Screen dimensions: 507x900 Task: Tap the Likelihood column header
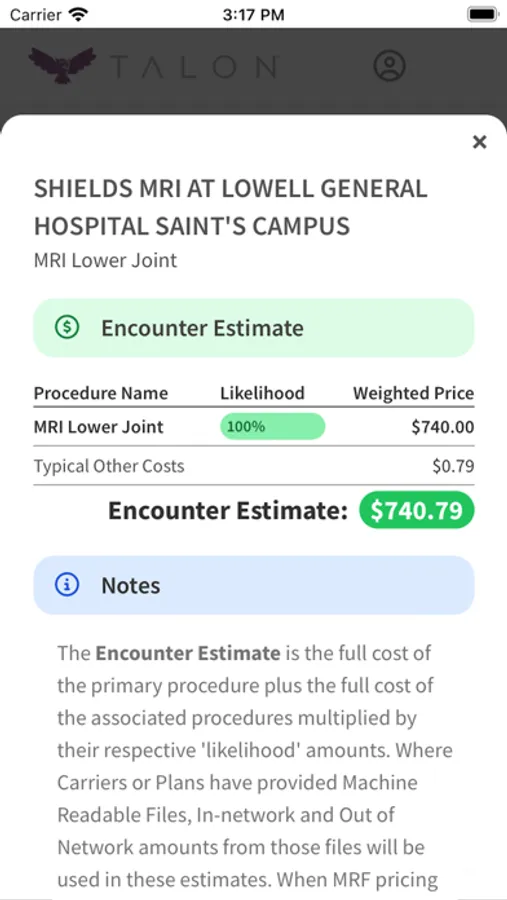click(262, 393)
